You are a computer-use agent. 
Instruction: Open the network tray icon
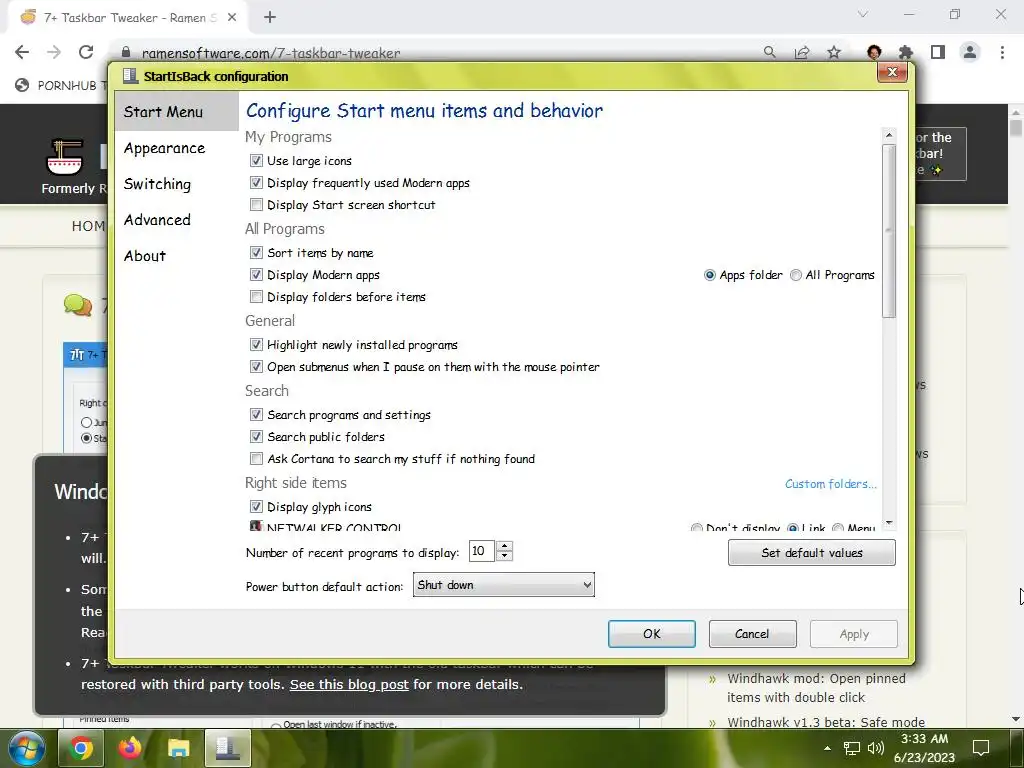click(852, 748)
